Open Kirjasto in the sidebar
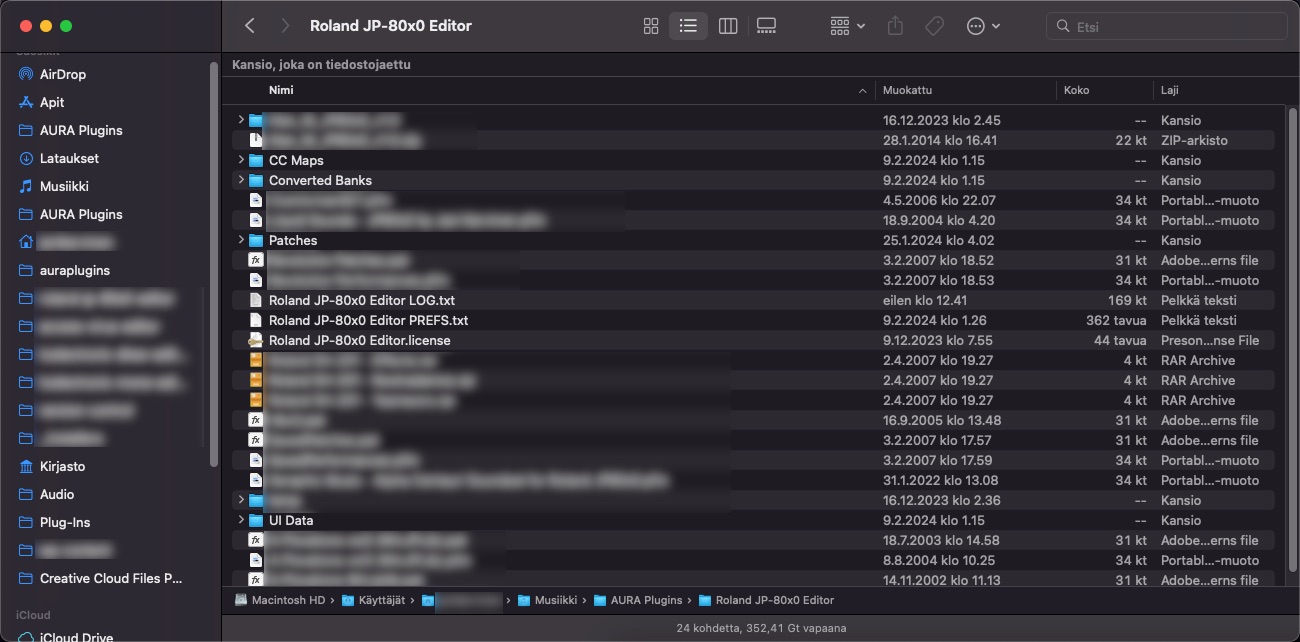1300x642 pixels. (x=62, y=466)
